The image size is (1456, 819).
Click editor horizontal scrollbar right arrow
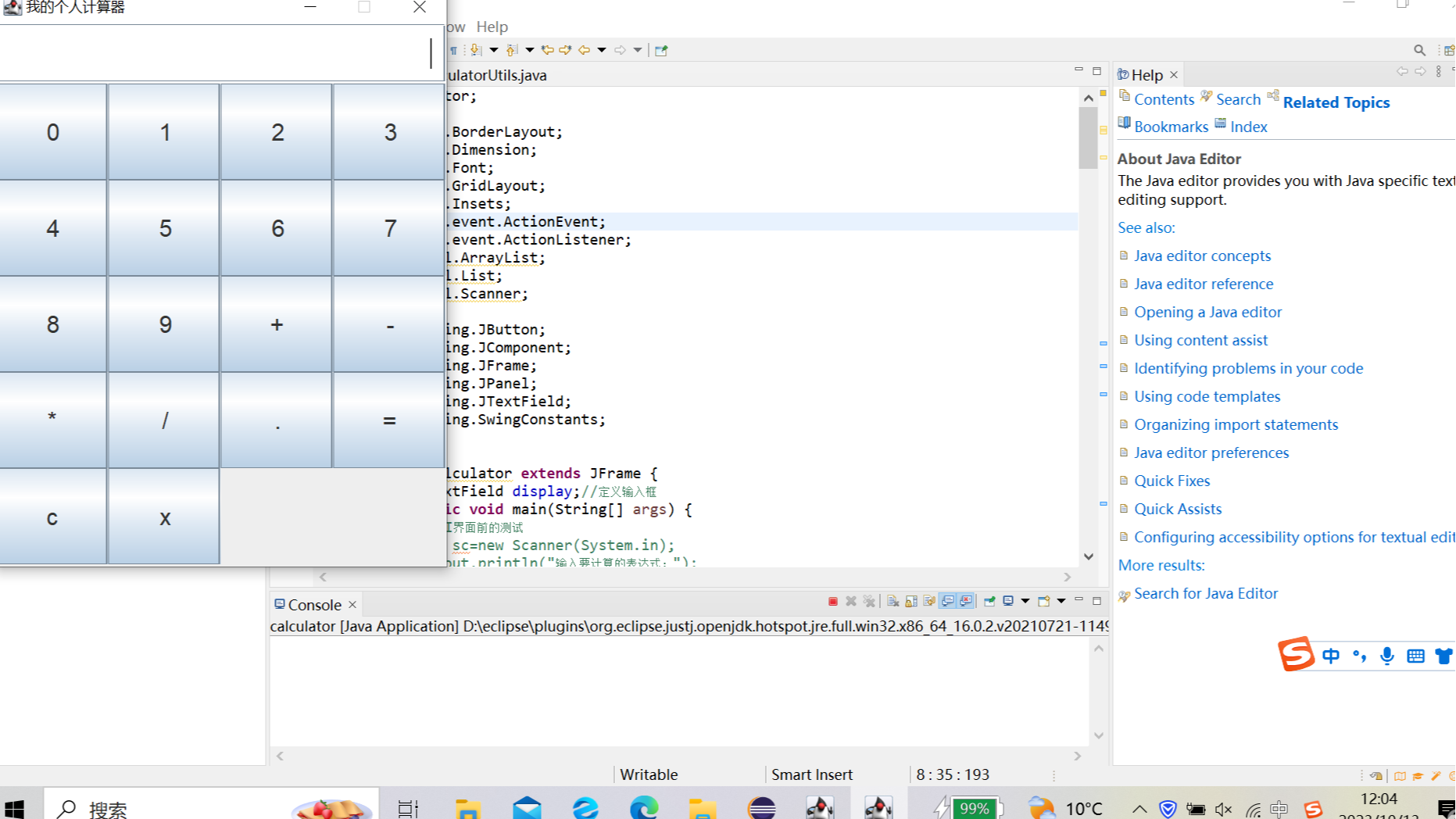1068,577
